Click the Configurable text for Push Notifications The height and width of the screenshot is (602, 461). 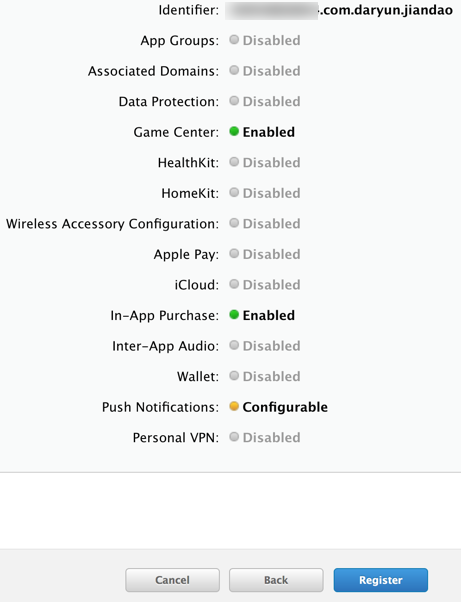click(x=285, y=407)
